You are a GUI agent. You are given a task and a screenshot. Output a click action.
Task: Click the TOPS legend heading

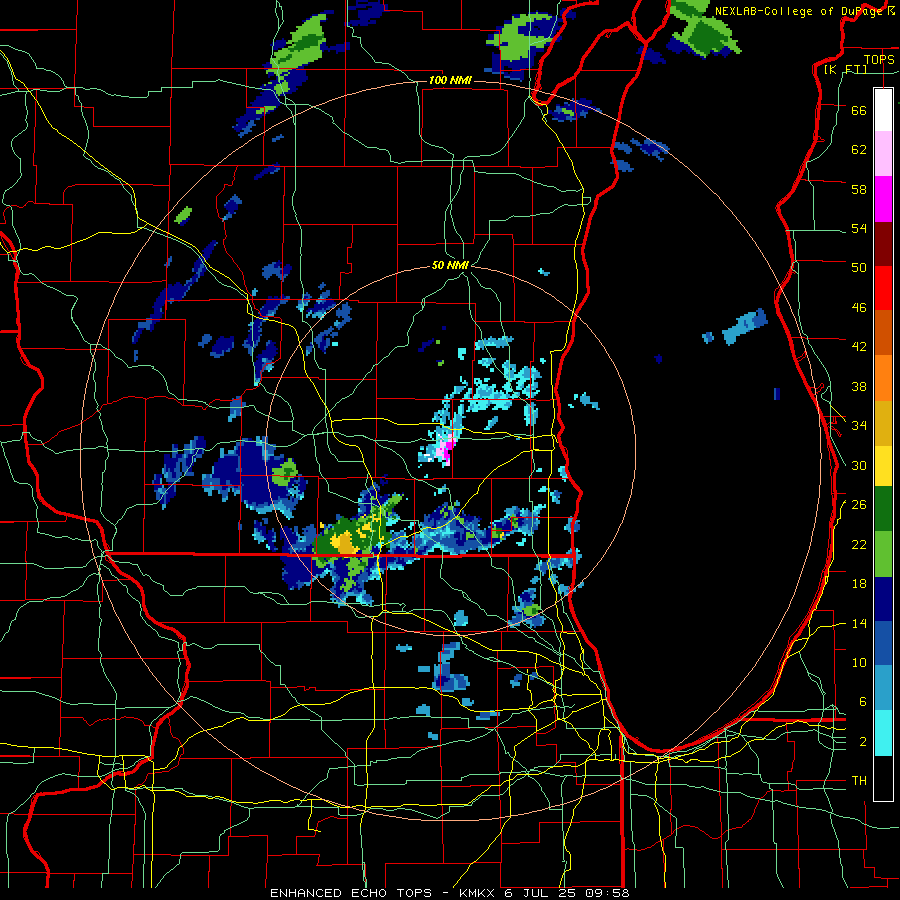tap(879, 59)
